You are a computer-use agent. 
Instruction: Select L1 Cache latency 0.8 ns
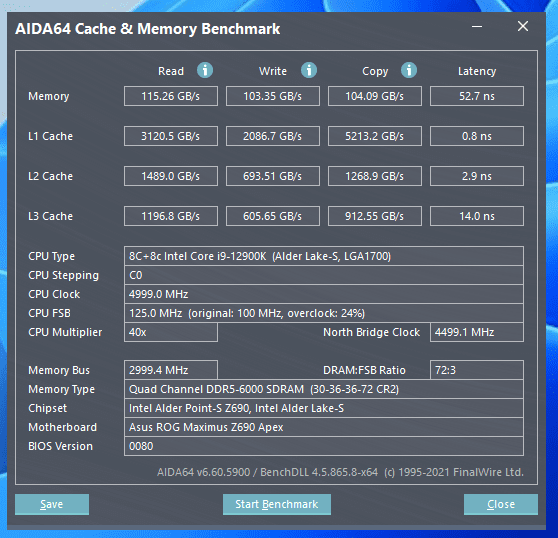(x=477, y=136)
